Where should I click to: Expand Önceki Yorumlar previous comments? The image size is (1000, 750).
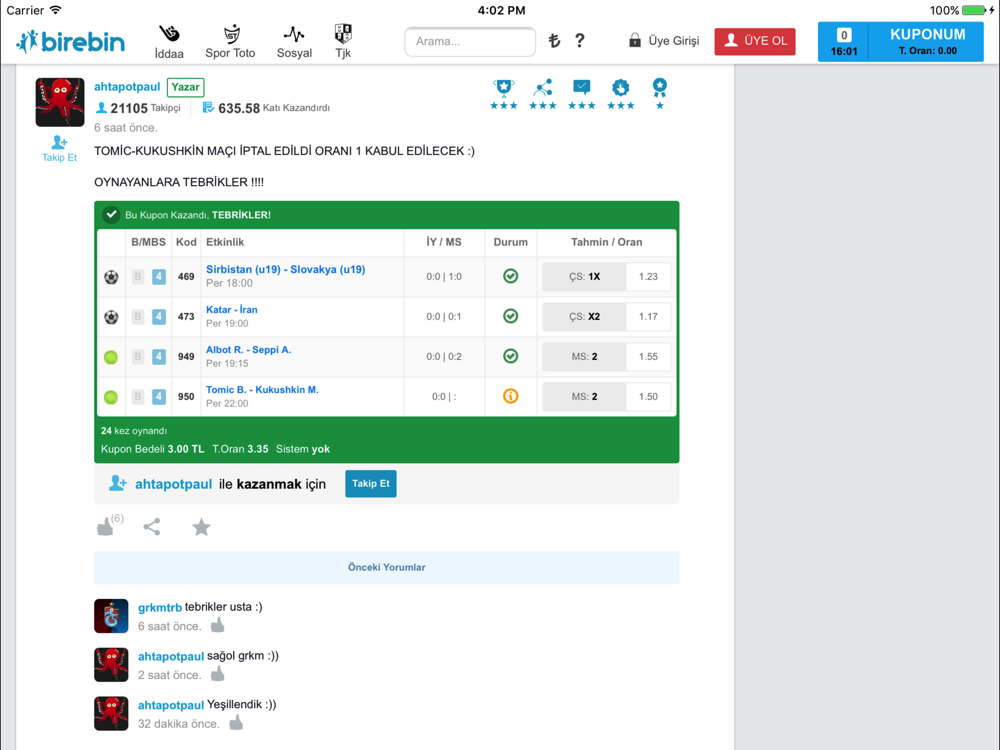coord(386,567)
